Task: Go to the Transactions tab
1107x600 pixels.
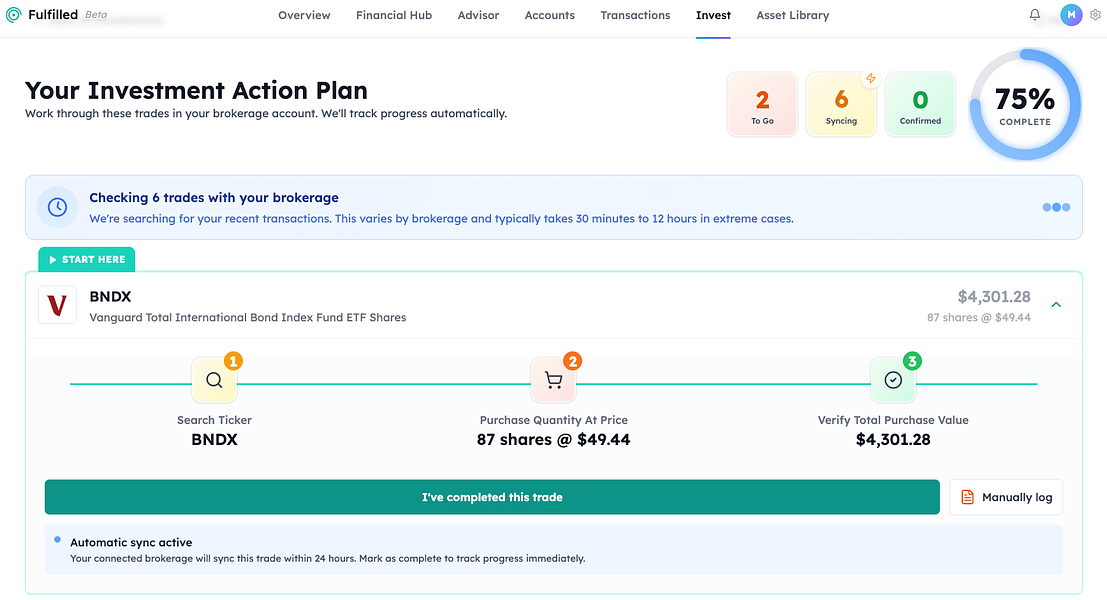Action: (x=635, y=16)
